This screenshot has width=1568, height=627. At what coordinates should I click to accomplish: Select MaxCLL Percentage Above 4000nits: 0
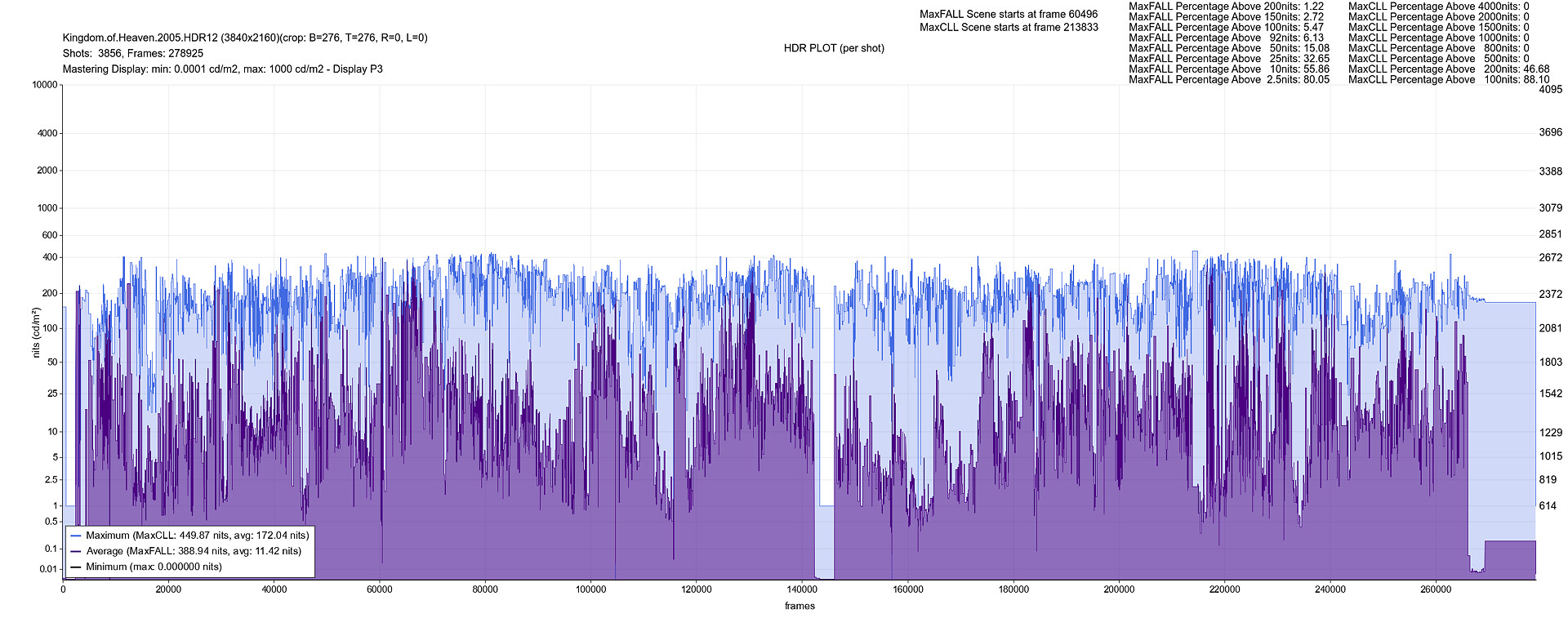coord(1439,6)
